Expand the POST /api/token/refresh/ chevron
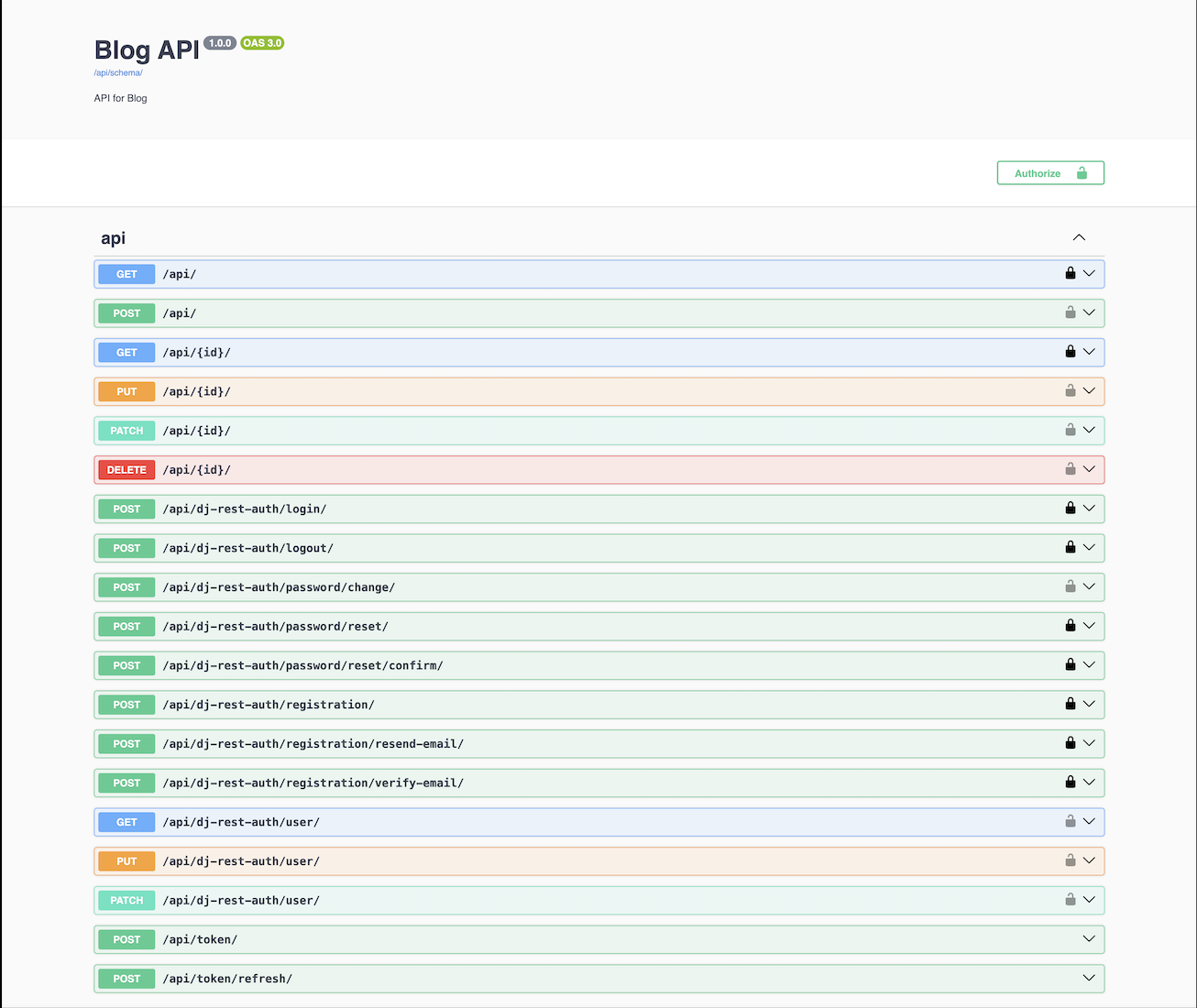Screen dimensions: 1197x1008 point(1089,978)
